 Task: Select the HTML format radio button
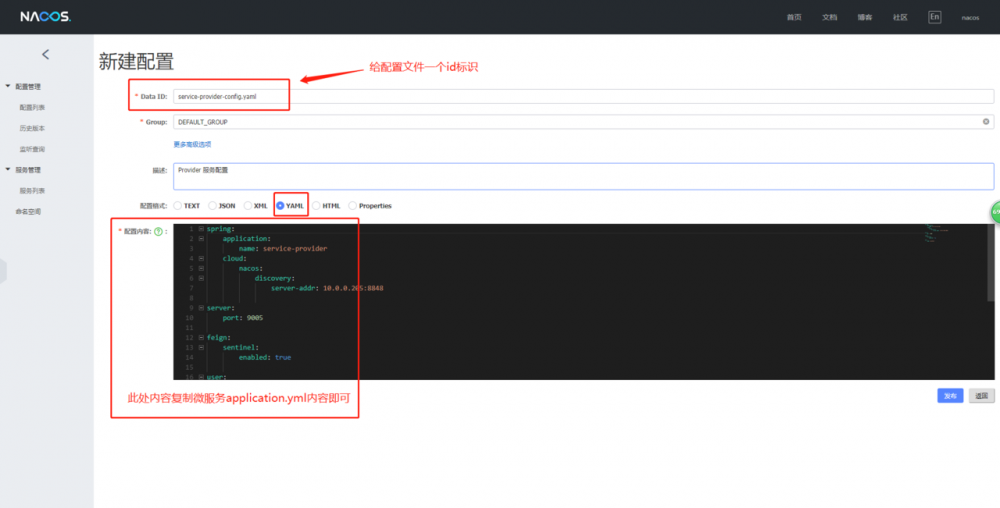[316, 206]
